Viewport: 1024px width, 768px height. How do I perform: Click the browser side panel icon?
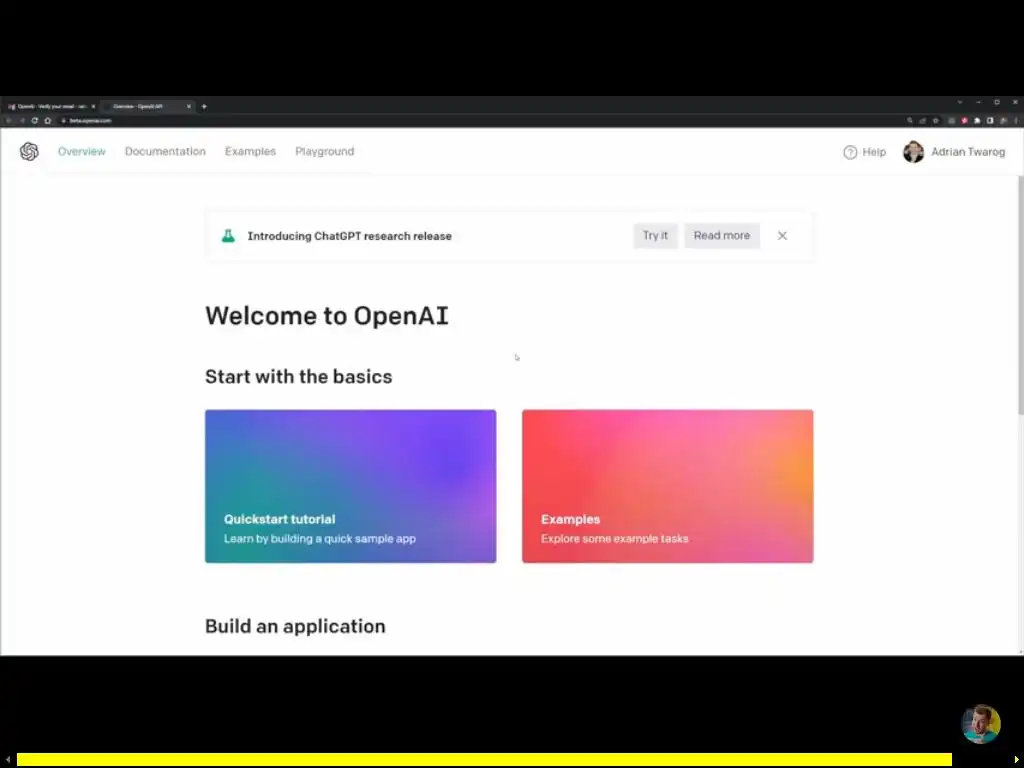990,120
